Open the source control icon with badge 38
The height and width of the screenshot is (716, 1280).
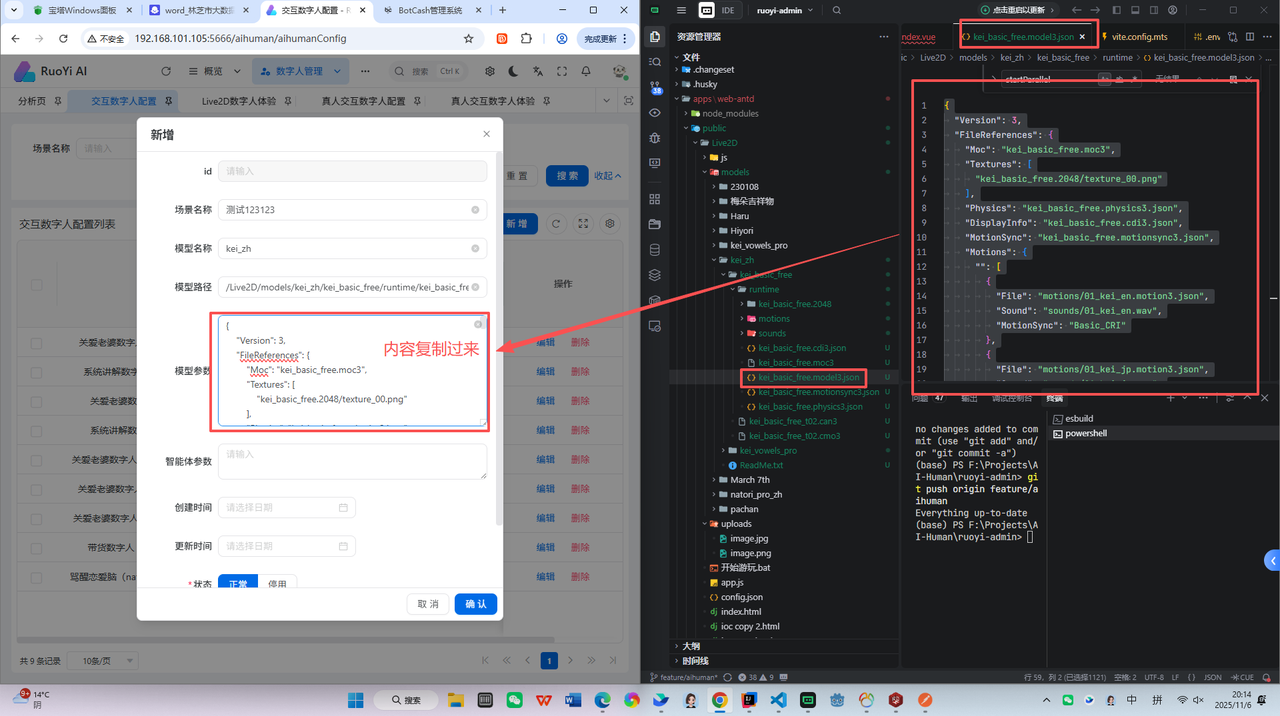tap(655, 87)
